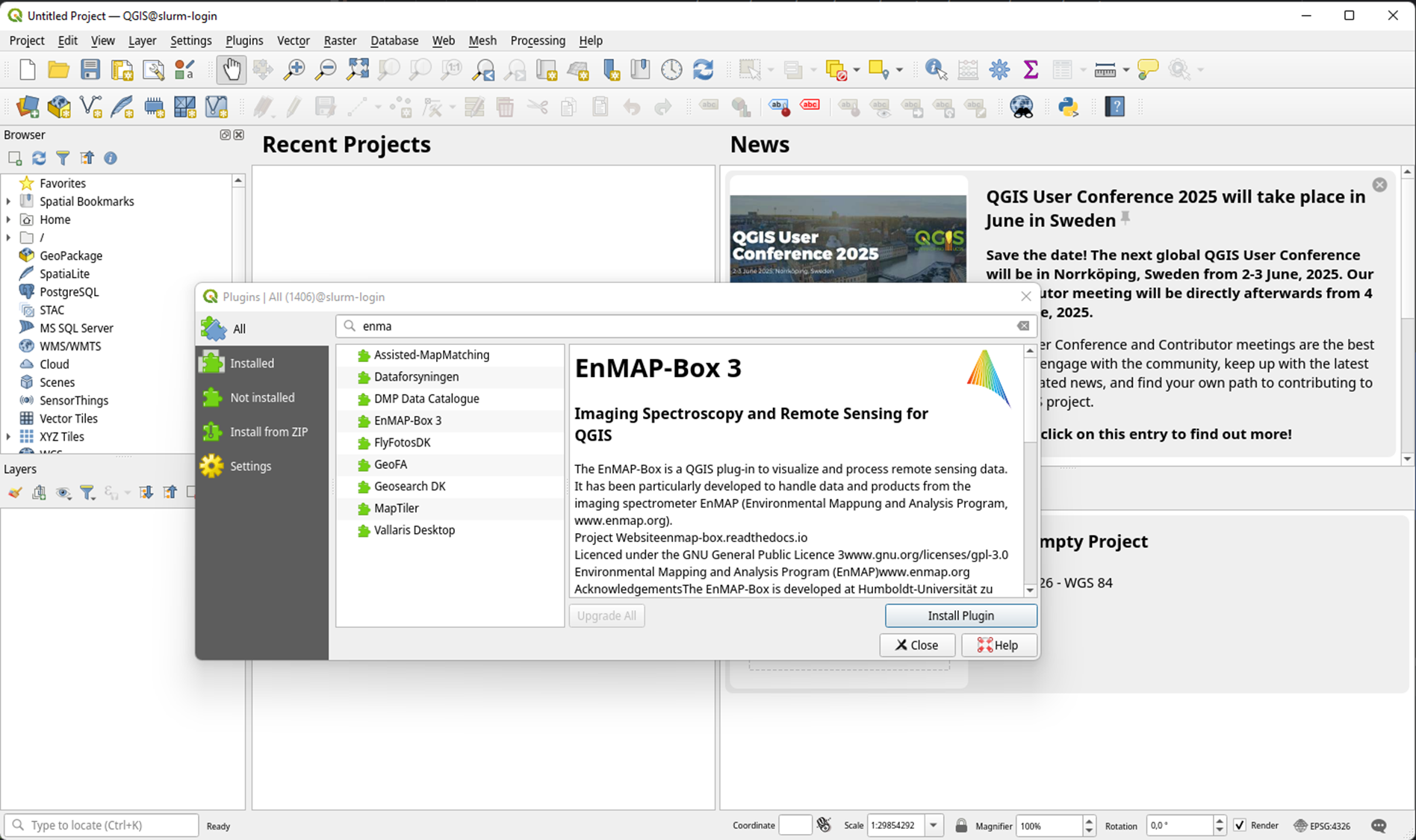Click the Help Contents question-mark icon
The image size is (1416, 840).
[1114, 107]
